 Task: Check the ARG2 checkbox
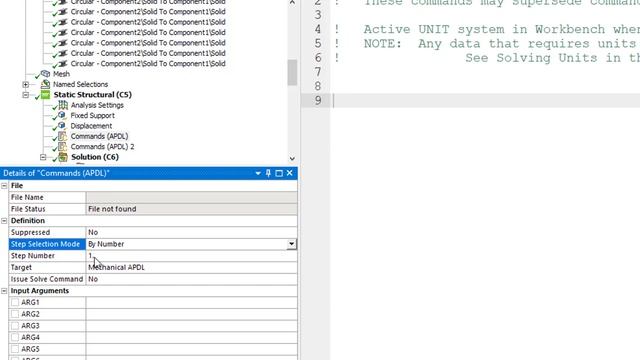[x=15, y=314]
